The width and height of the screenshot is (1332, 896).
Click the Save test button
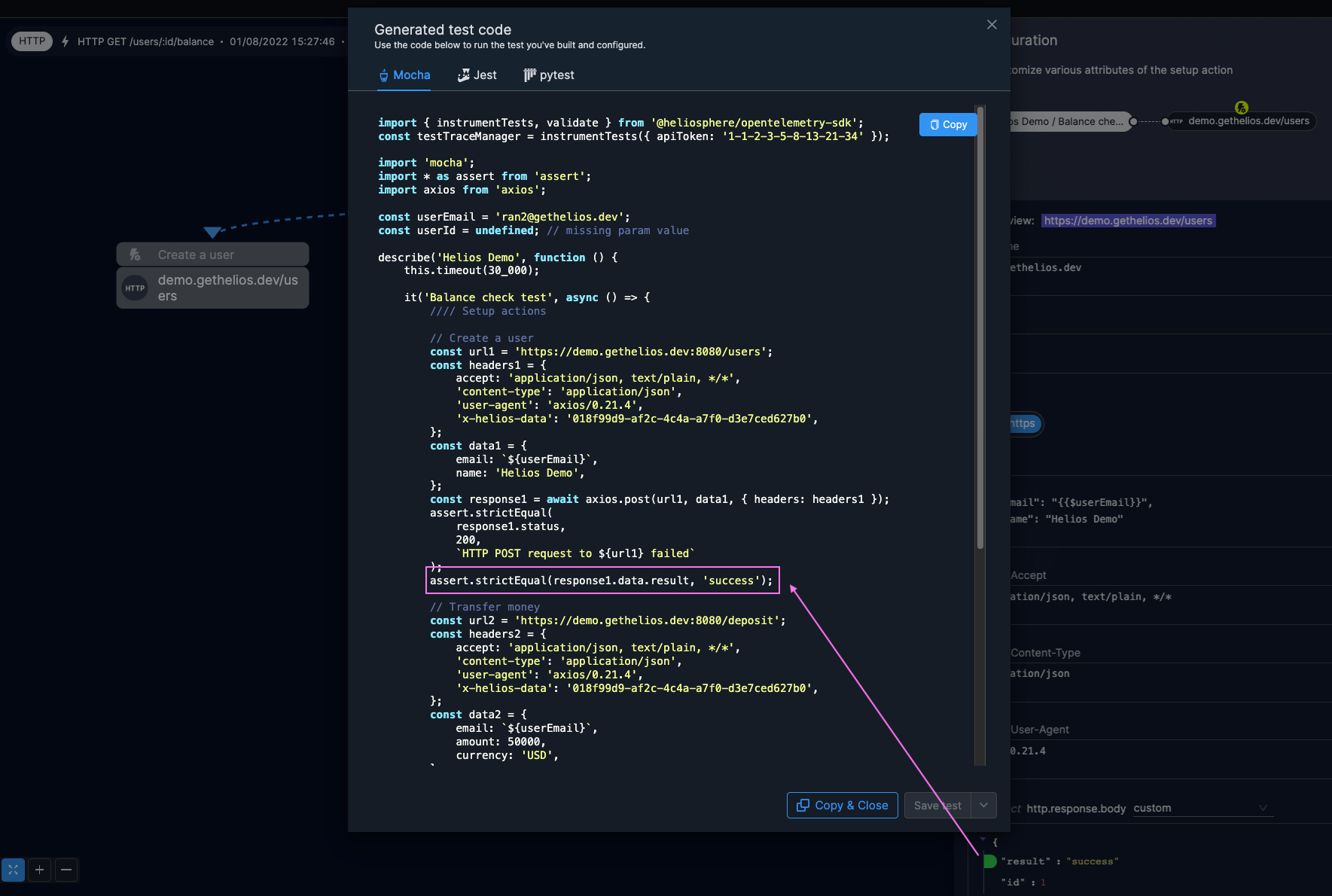tap(937, 806)
